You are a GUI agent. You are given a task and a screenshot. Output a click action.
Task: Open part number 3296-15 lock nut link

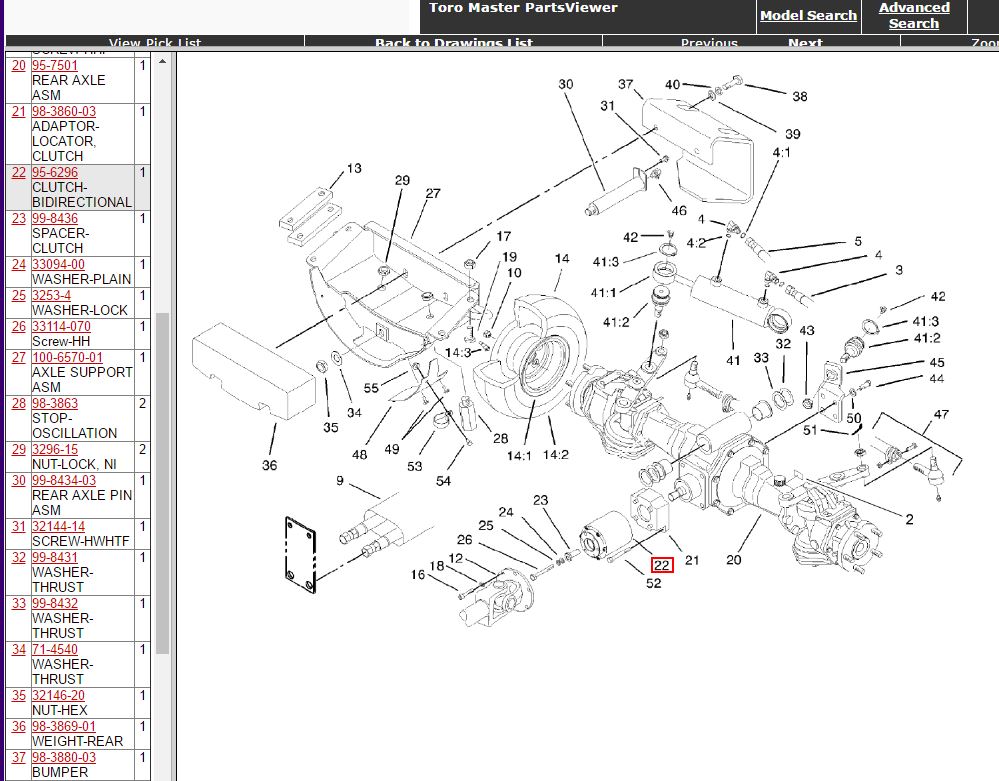[x=55, y=450]
